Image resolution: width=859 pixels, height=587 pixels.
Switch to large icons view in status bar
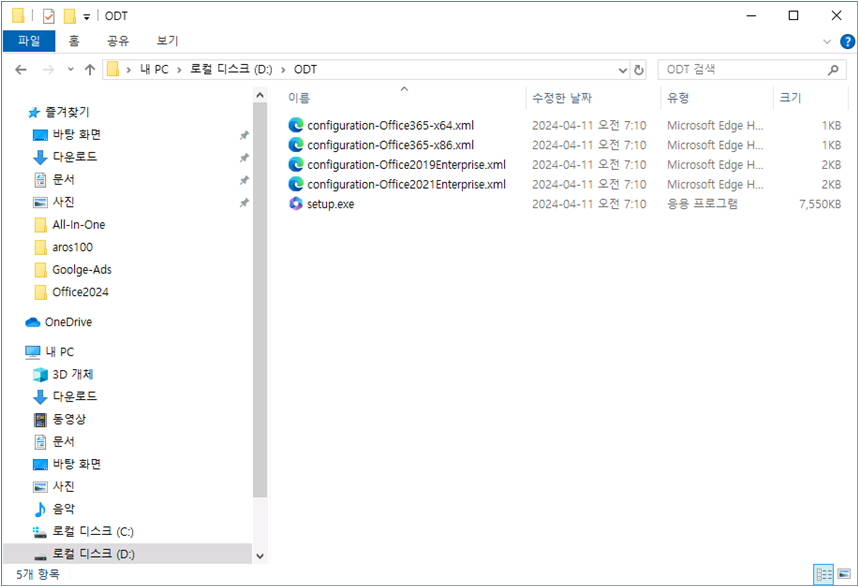pyautogui.click(x=844, y=574)
